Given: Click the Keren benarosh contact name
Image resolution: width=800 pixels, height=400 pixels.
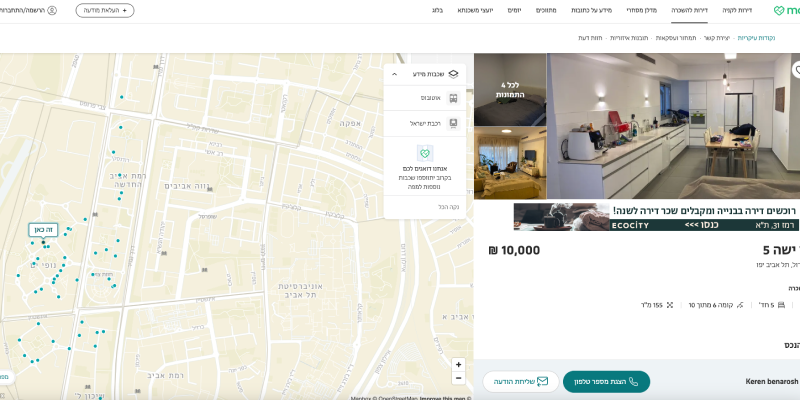Looking at the screenshot, I should tap(771, 382).
